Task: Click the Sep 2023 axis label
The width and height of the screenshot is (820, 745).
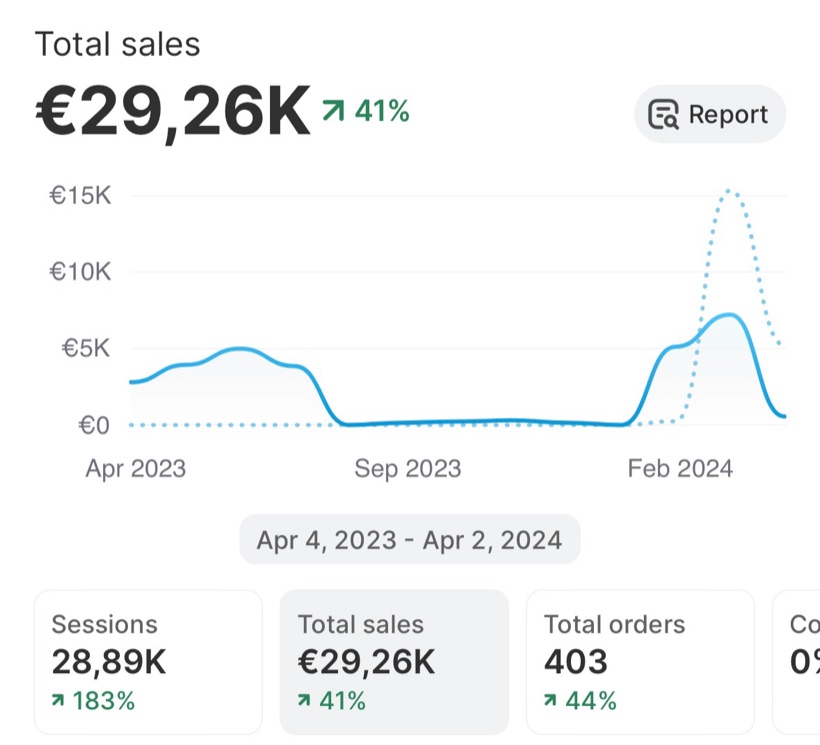Action: click(408, 468)
